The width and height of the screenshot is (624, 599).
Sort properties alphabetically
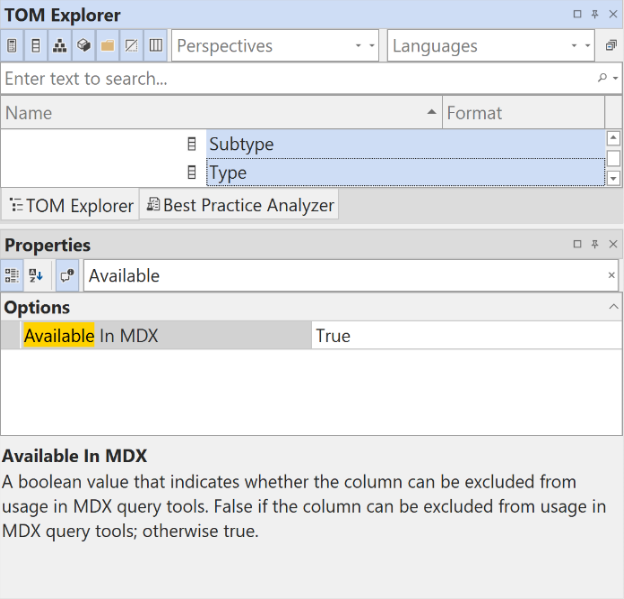click(x=37, y=276)
